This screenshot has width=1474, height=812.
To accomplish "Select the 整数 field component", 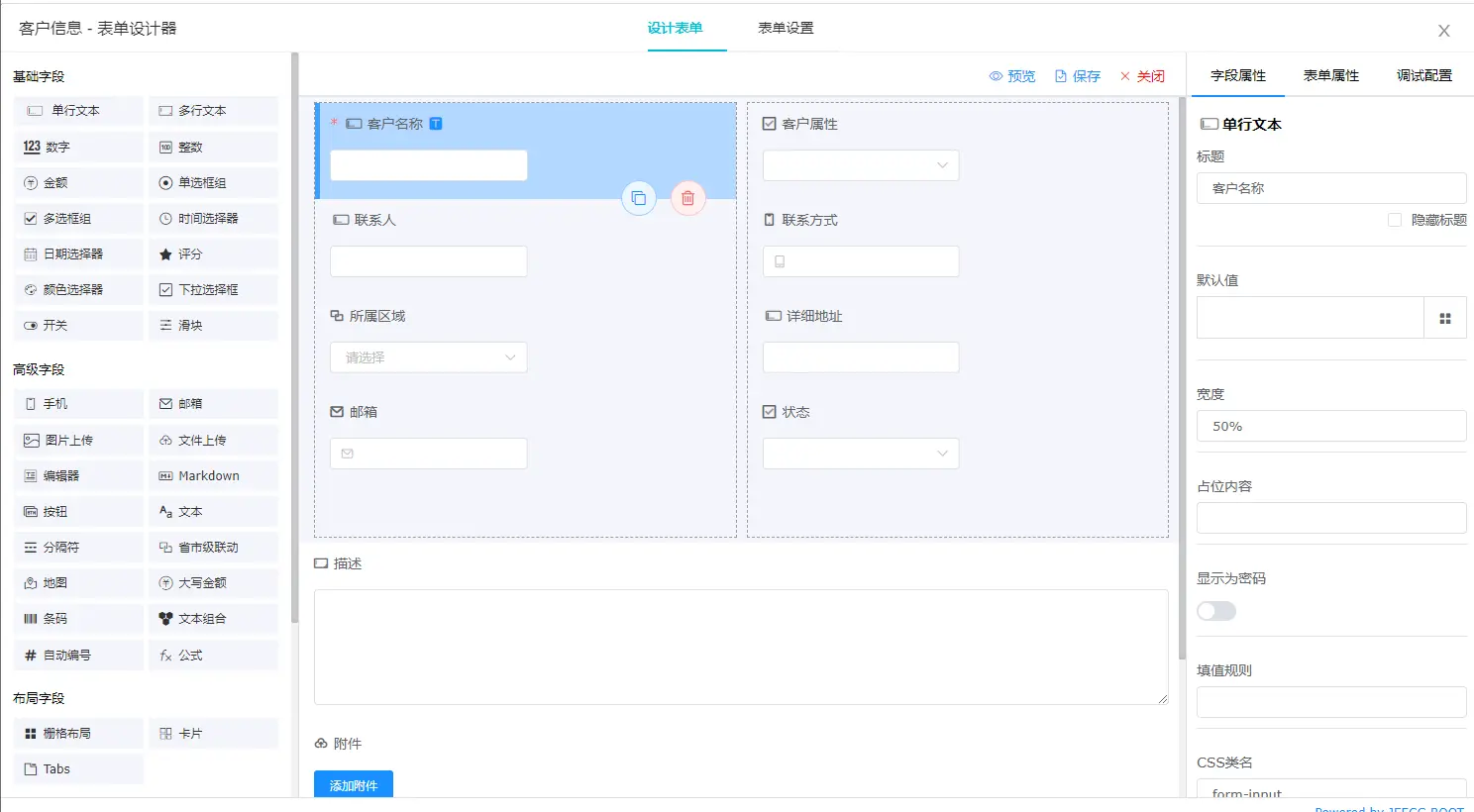I will pyautogui.click(x=214, y=147).
